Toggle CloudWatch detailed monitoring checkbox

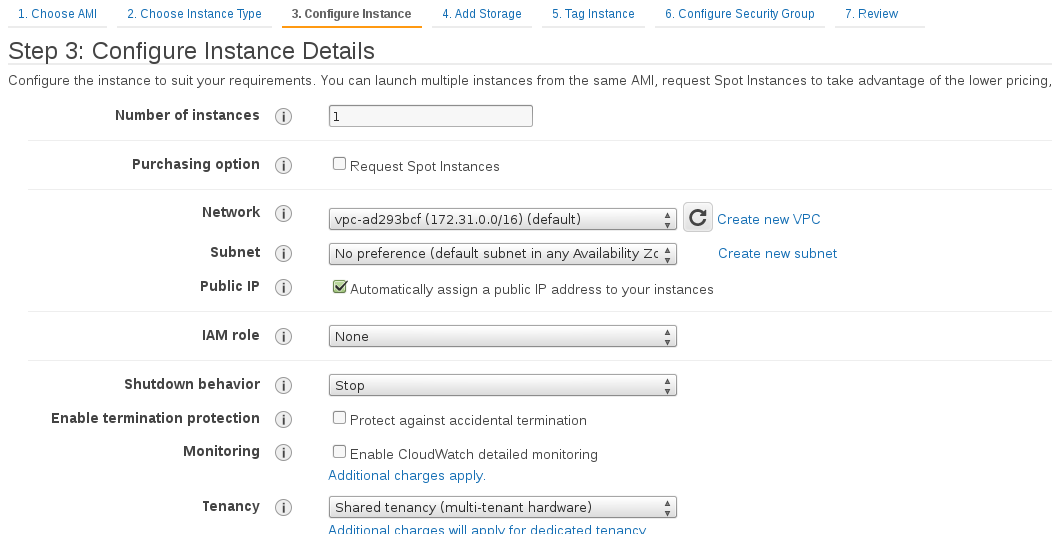click(x=340, y=453)
